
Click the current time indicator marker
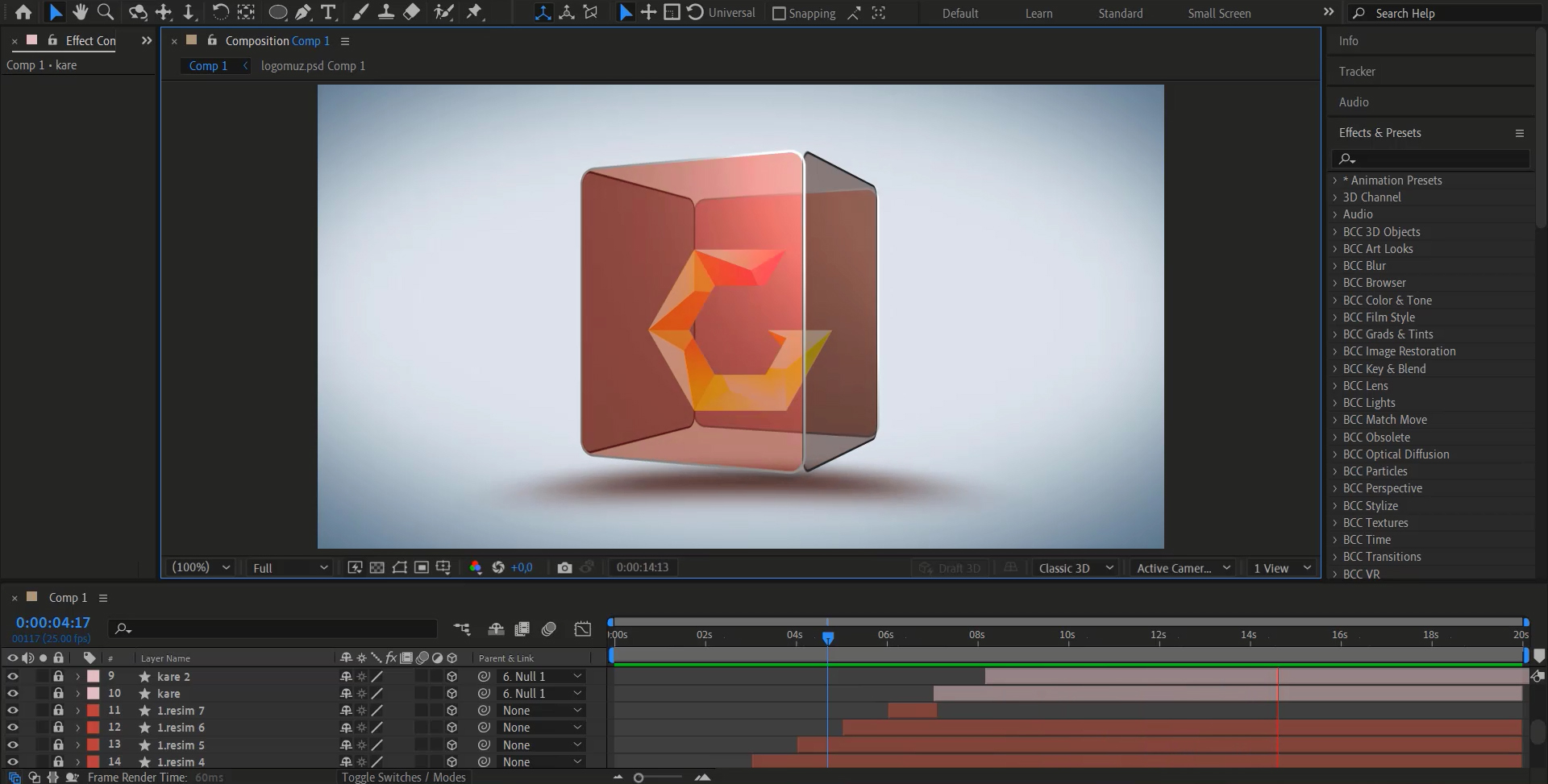click(828, 638)
